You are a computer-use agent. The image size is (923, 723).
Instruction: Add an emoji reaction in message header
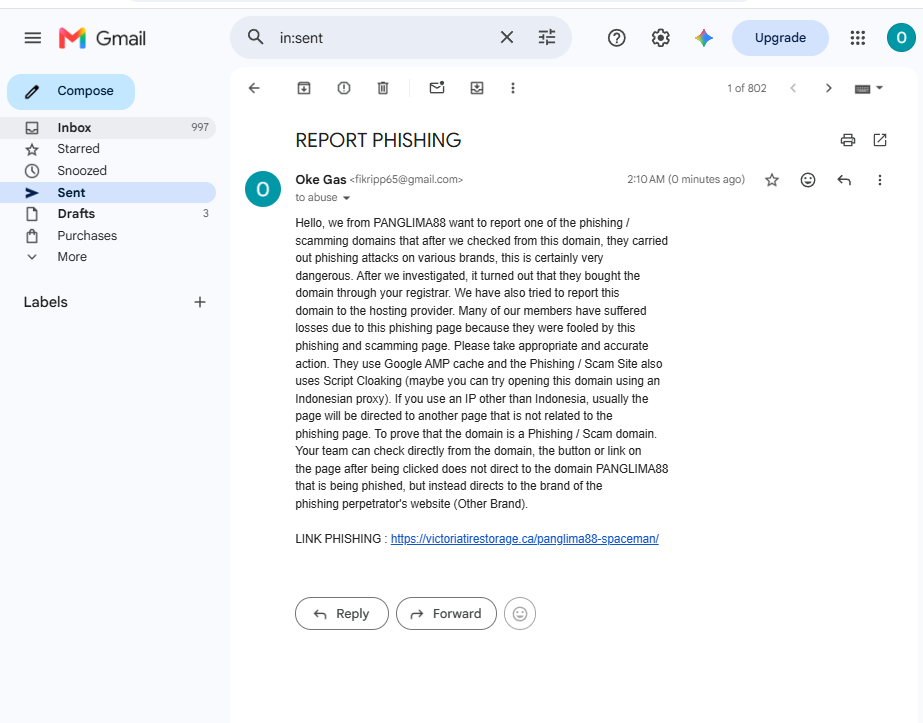pyautogui.click(x=808, y=180)
